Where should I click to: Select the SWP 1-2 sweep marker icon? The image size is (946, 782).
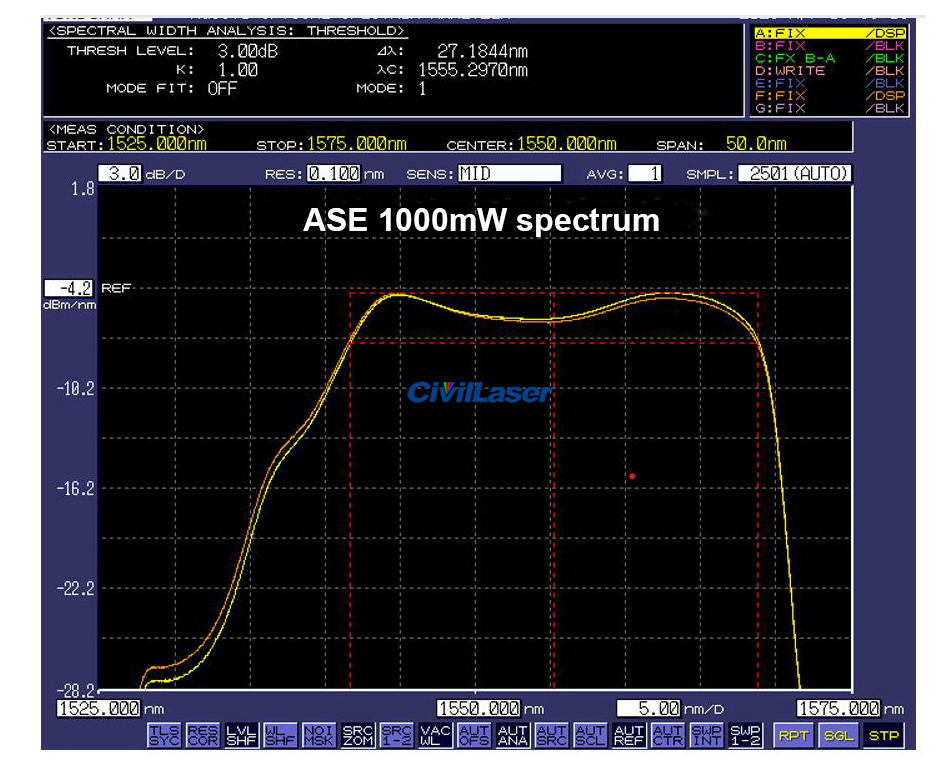(x=745, y=736)
